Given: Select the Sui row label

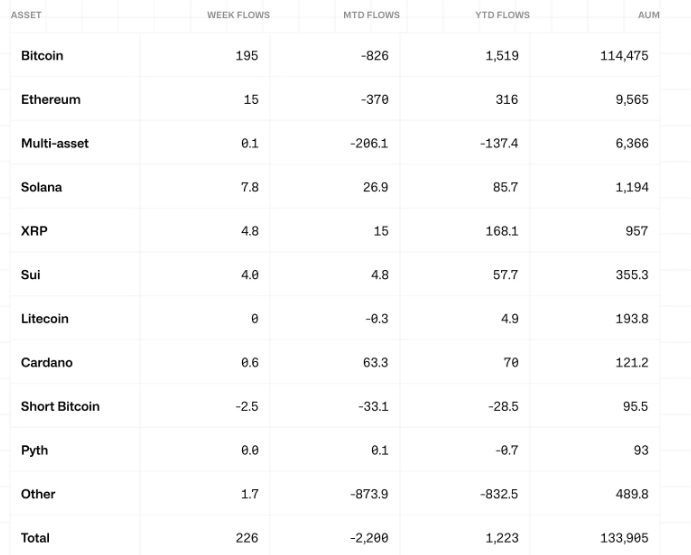Looking at the screenshot, I should (30, 275).
